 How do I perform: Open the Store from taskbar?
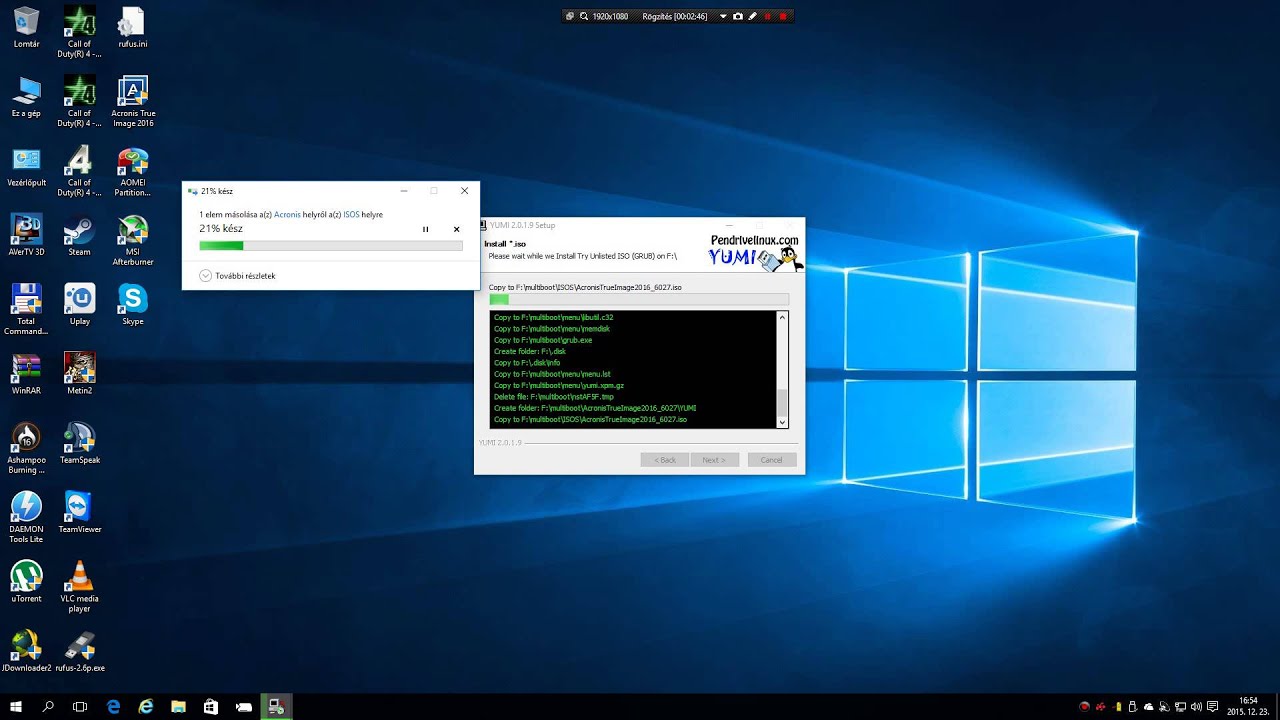pos(211,707)
